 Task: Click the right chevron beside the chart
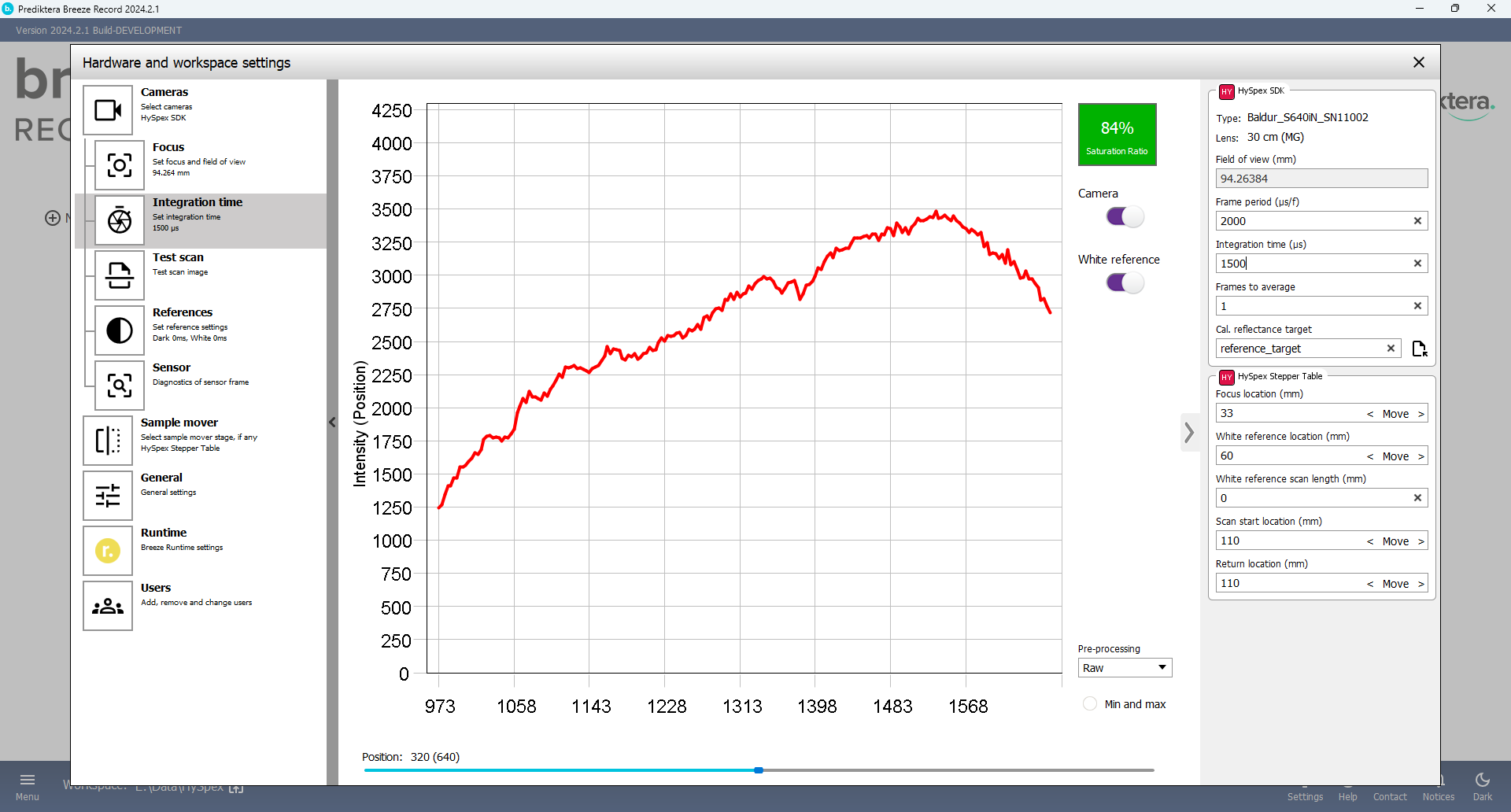point(1189,432)
